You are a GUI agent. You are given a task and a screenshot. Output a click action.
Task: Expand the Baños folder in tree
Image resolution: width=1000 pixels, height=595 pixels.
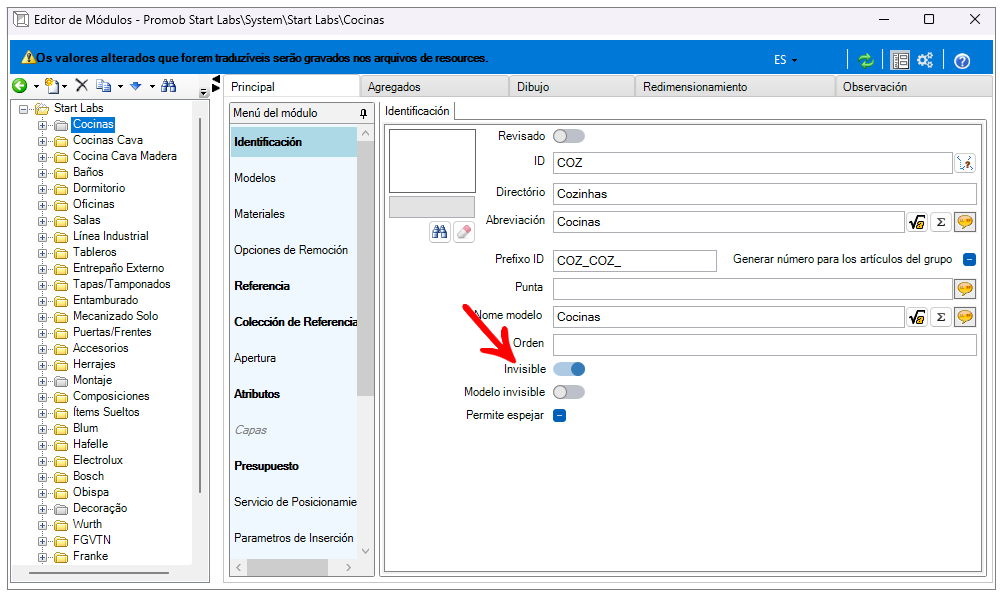click(x=43, y=172)
